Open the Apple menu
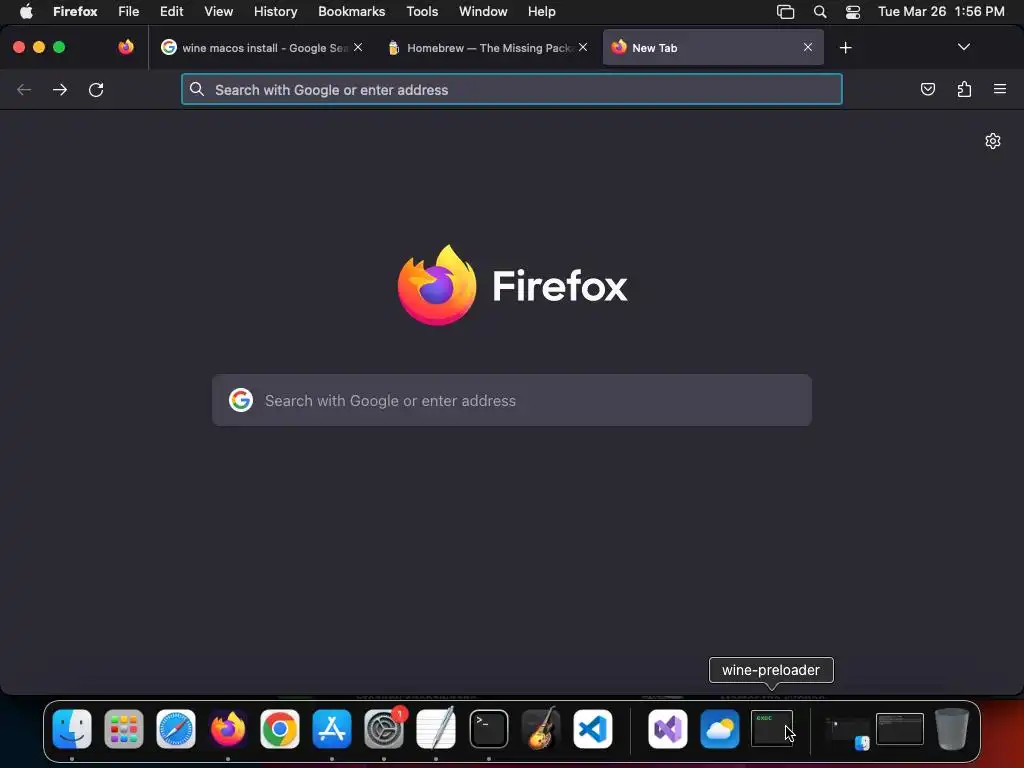The height and width of the screenshot is (768, 1024). [26, 11]
